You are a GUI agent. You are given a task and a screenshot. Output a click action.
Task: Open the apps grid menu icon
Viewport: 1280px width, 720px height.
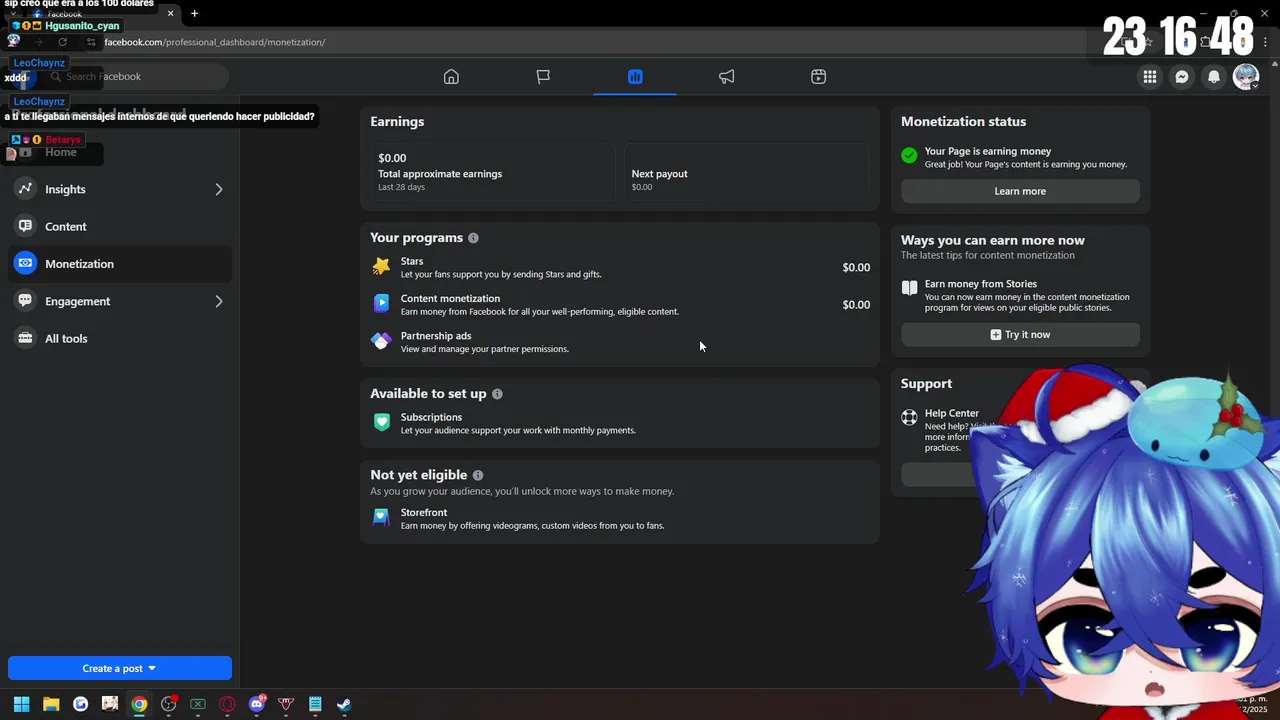point(1150,77)
